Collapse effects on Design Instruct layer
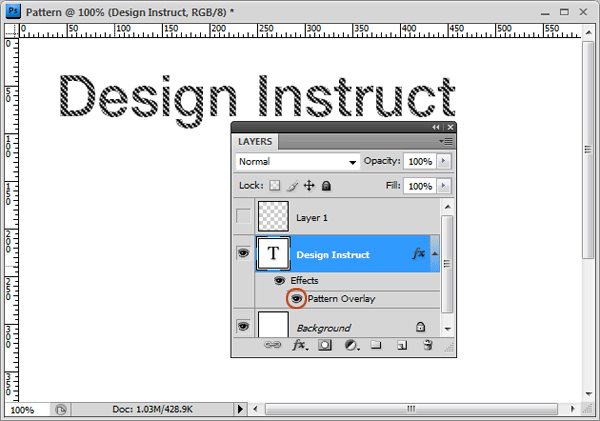This screenshot has height=421, width=600. [x=435, y=253]
